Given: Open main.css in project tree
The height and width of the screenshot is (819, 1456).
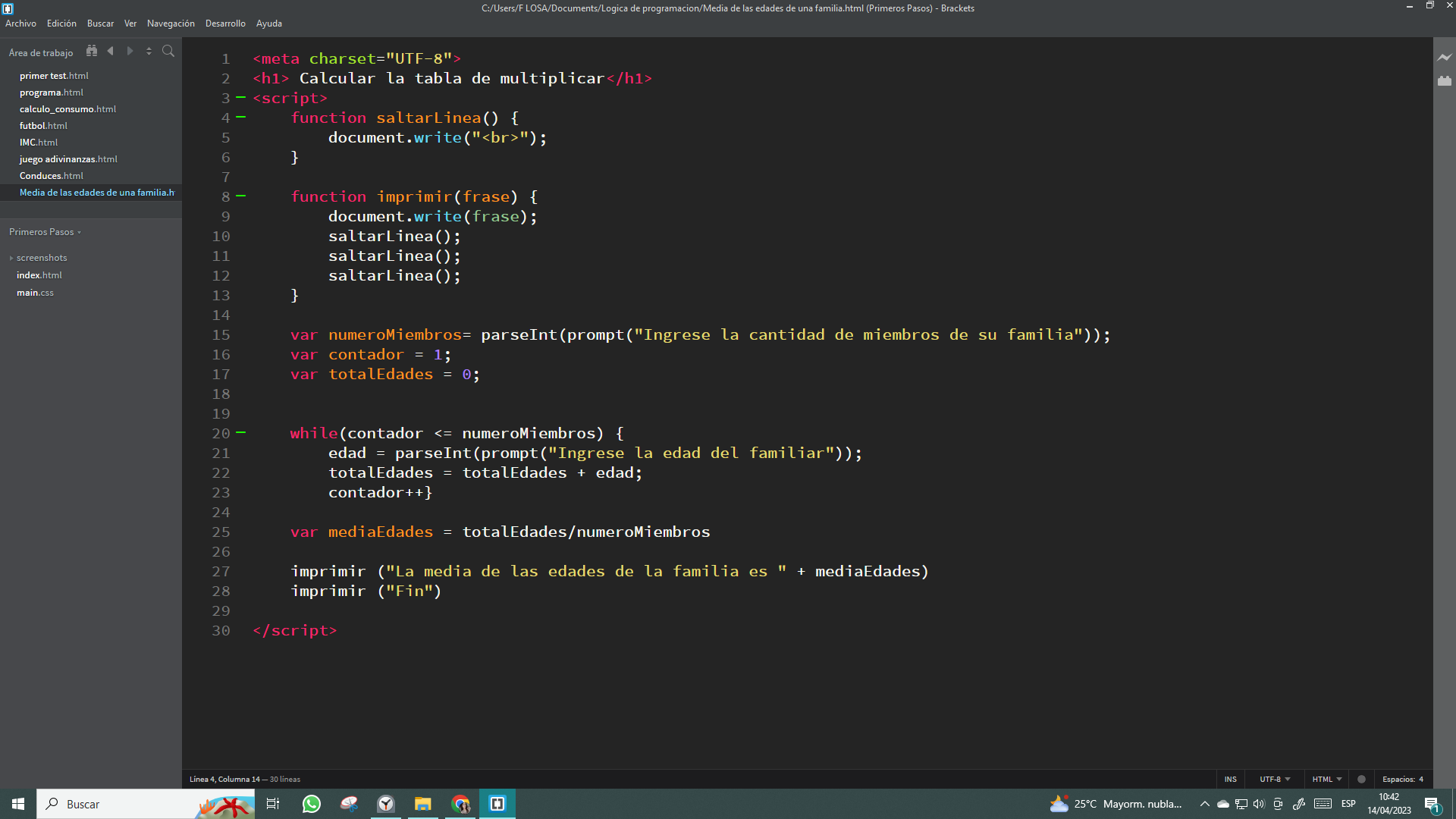Looking at the screenshot, I should click(x=35, y=293).
